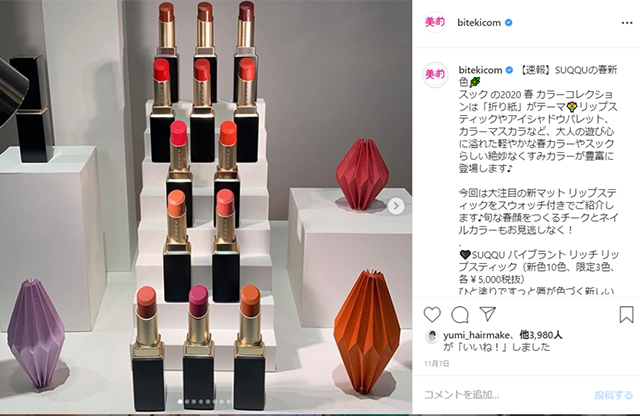Image resolution: width=640 pixels, height=416 pixels.
Task: Open the bitekicom username in the header
Action: click(x=479, y=23)
